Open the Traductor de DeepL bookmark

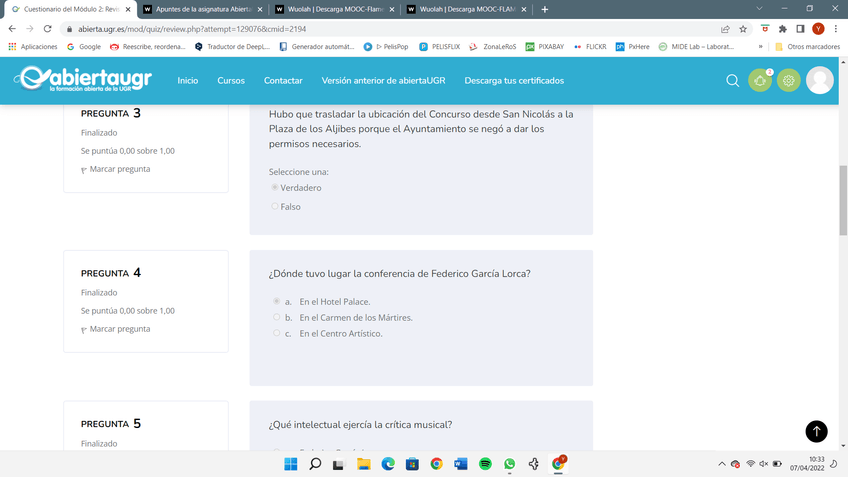233,47
